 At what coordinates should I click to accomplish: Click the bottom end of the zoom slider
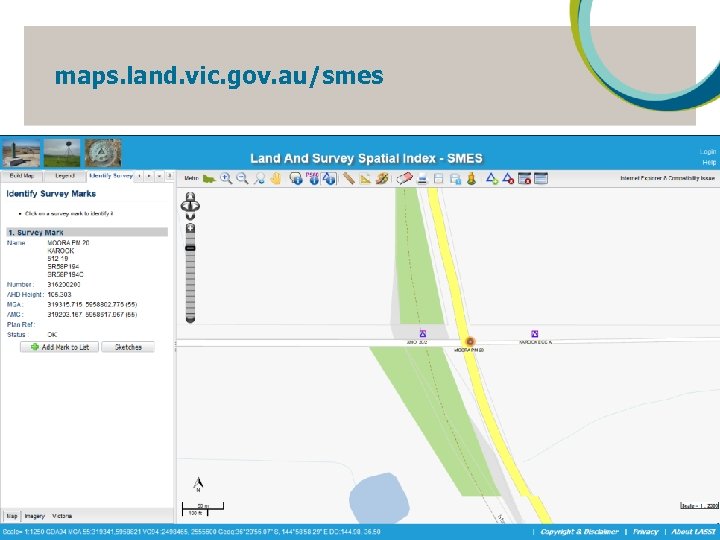190,319
